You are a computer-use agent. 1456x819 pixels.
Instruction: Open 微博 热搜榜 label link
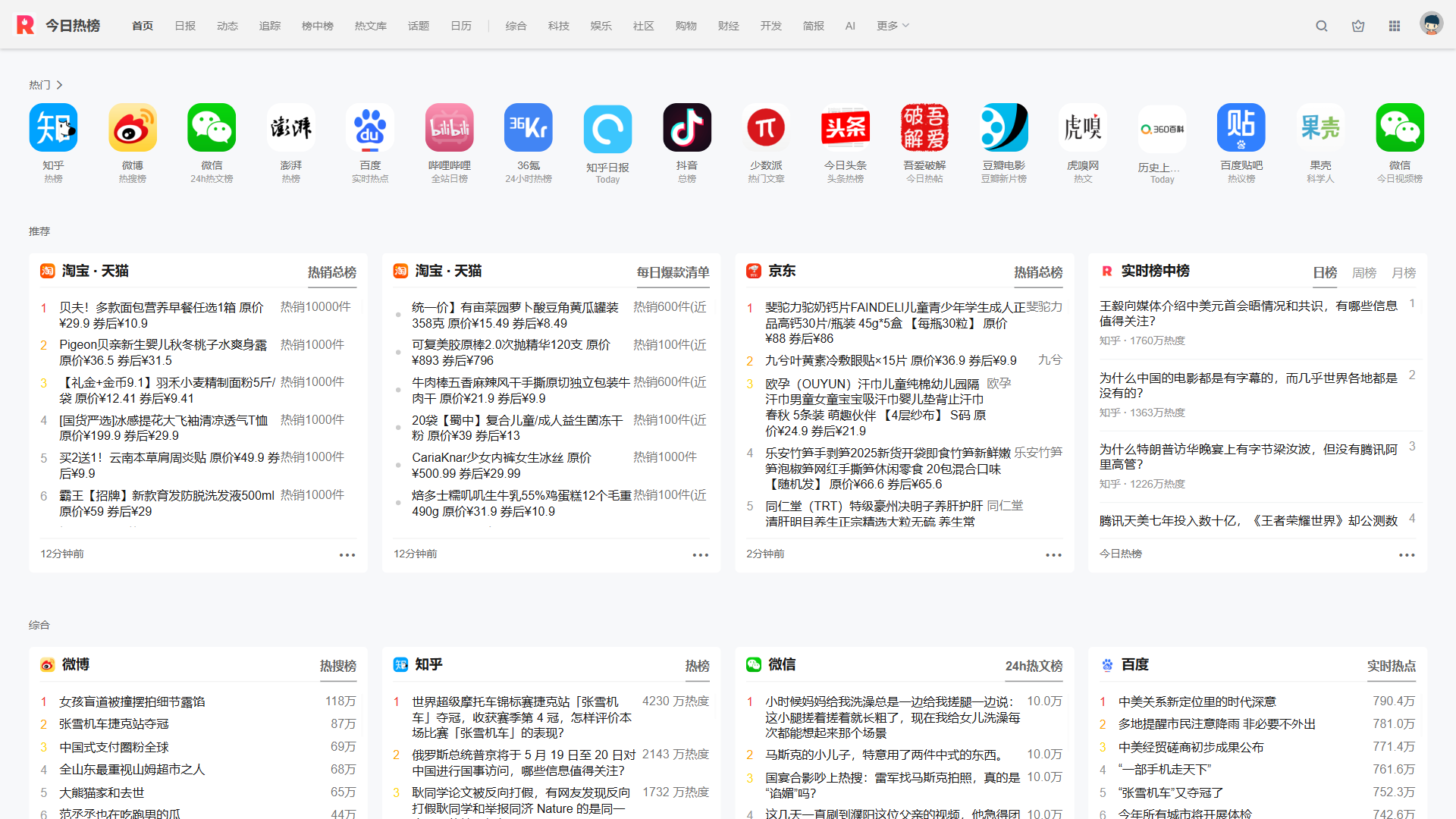click(x=338, y=666)
